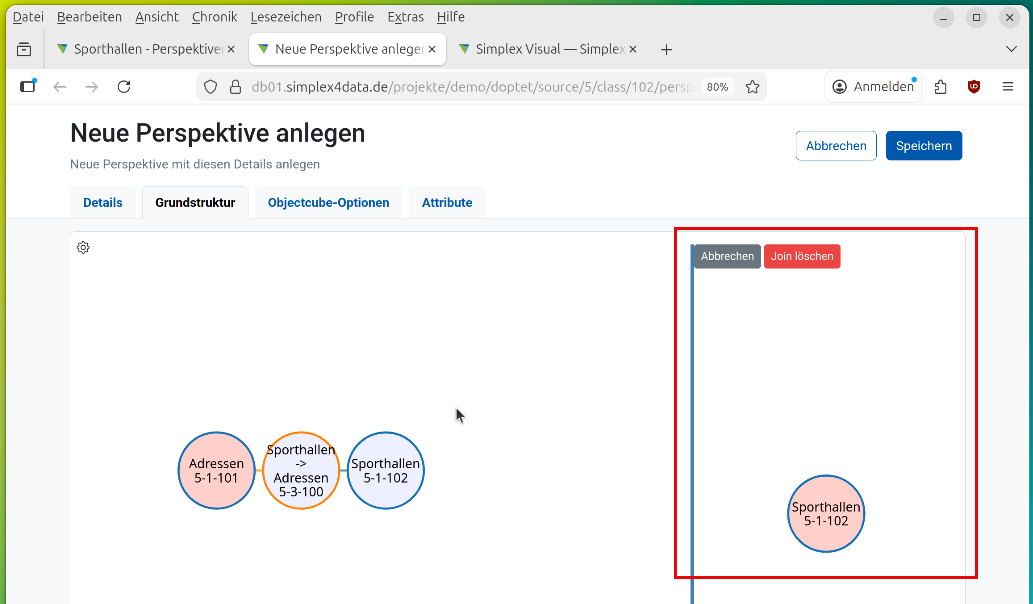Click the blue Speichern button

(x=923, y=146)
